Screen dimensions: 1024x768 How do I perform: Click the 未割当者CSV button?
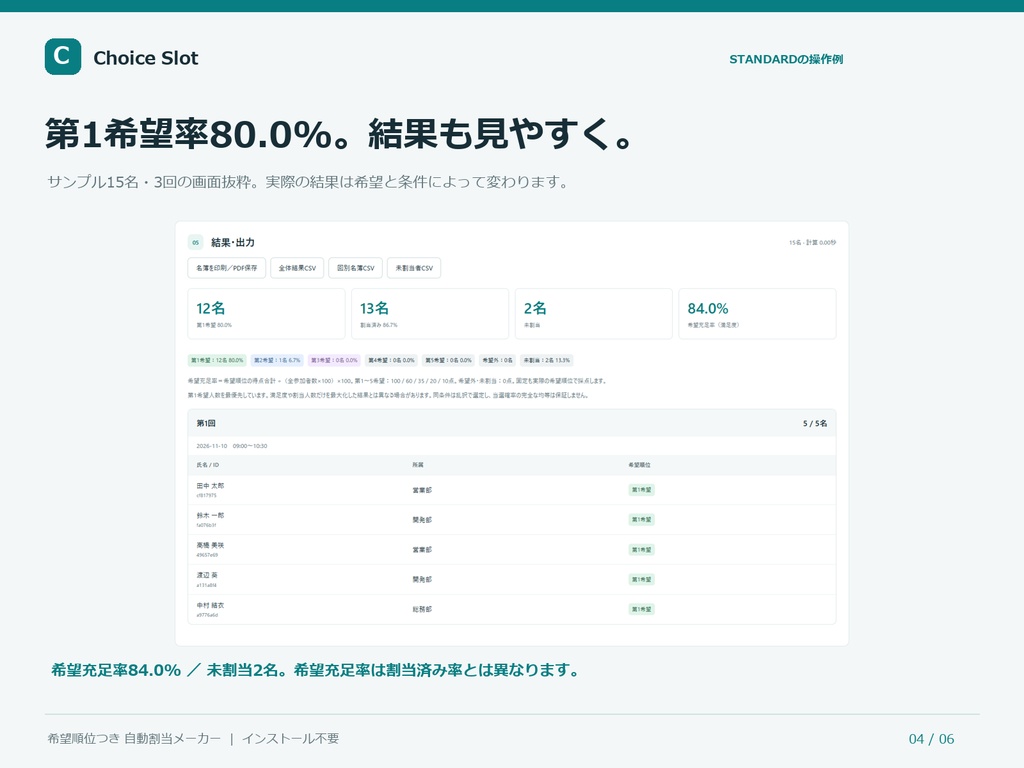(414, 268)
